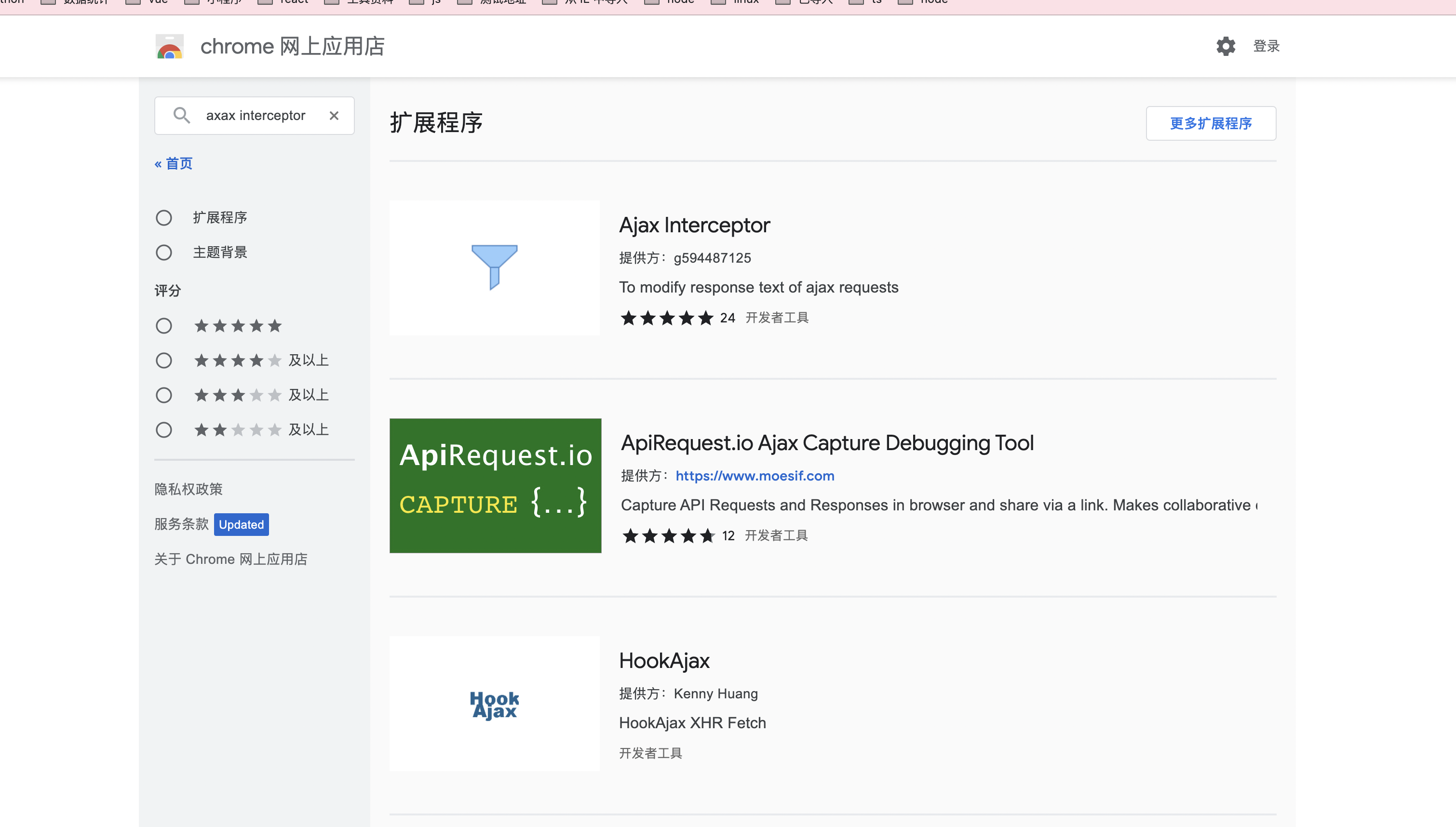The width and height of the screenshot is (1456, 827).
Task: Focus the axax interceptor search field
Action: point(256,115)
